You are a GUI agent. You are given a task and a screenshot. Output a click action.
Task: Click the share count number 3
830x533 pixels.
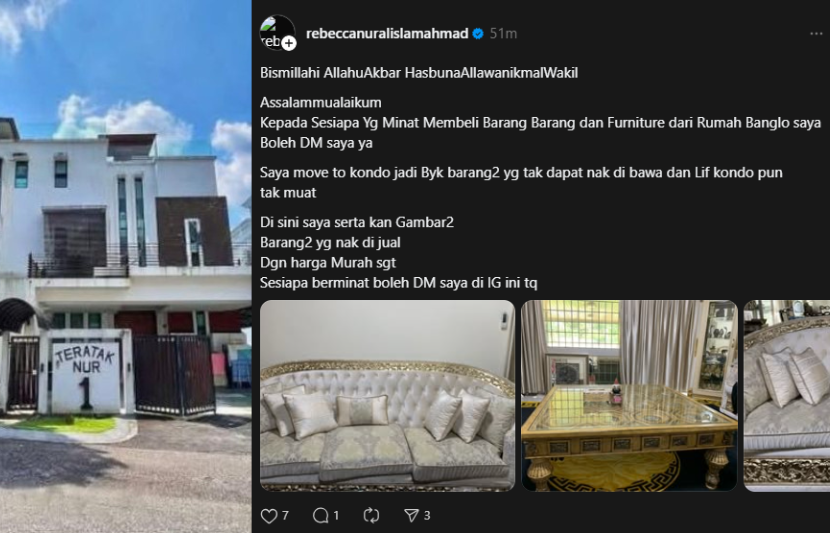coord(427,516)
